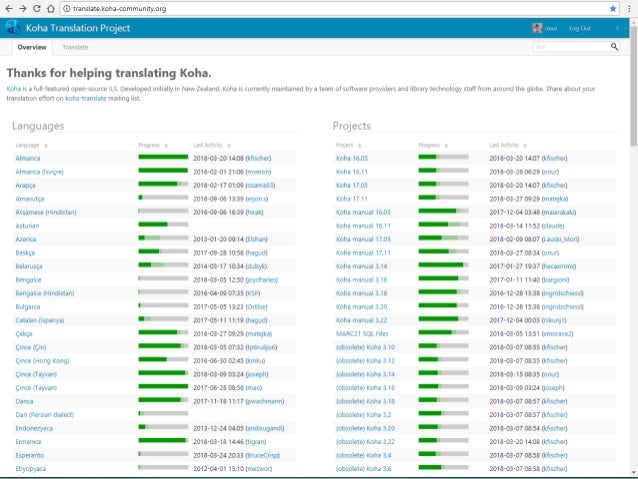Sort Languages table by Last Activity

[x=212, y=145]
